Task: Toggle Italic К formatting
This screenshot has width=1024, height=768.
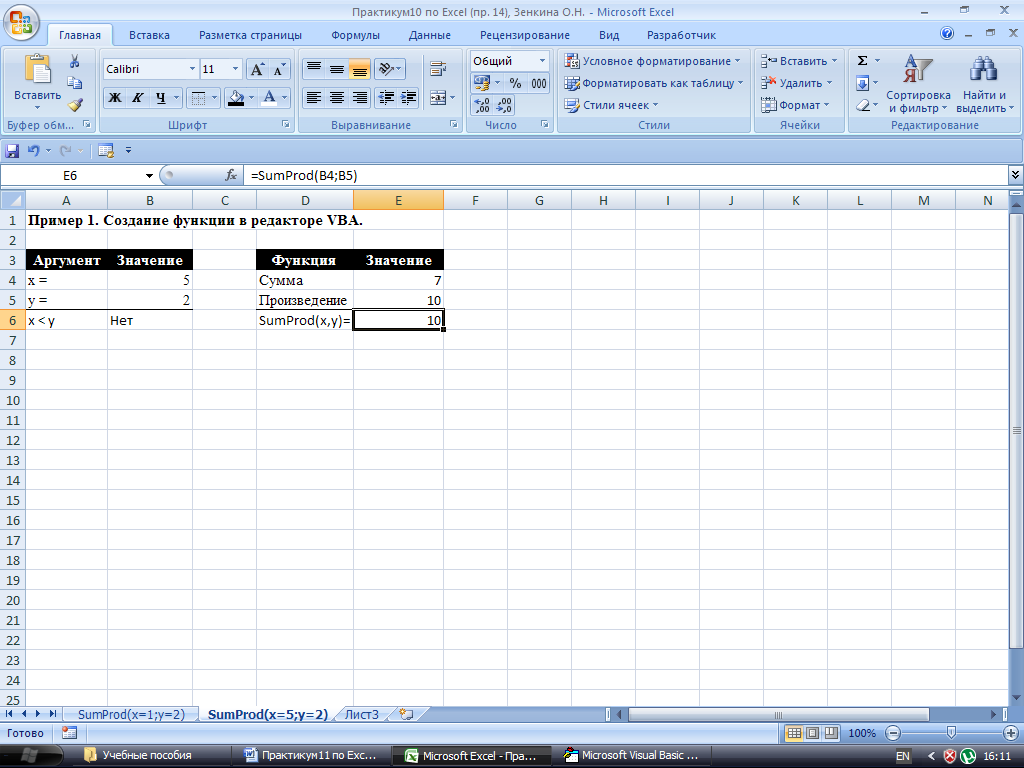Action: point(137,98)
